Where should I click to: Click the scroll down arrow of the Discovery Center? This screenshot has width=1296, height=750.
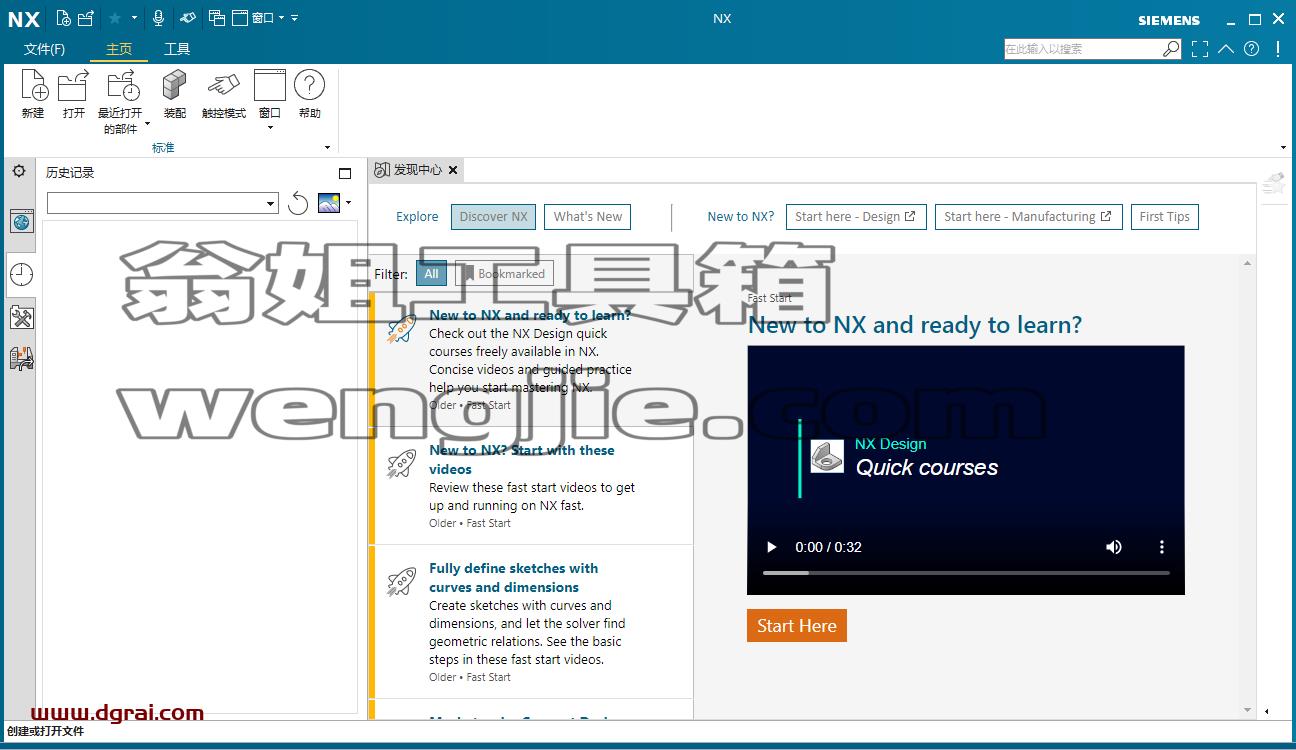coord(1247,711)
